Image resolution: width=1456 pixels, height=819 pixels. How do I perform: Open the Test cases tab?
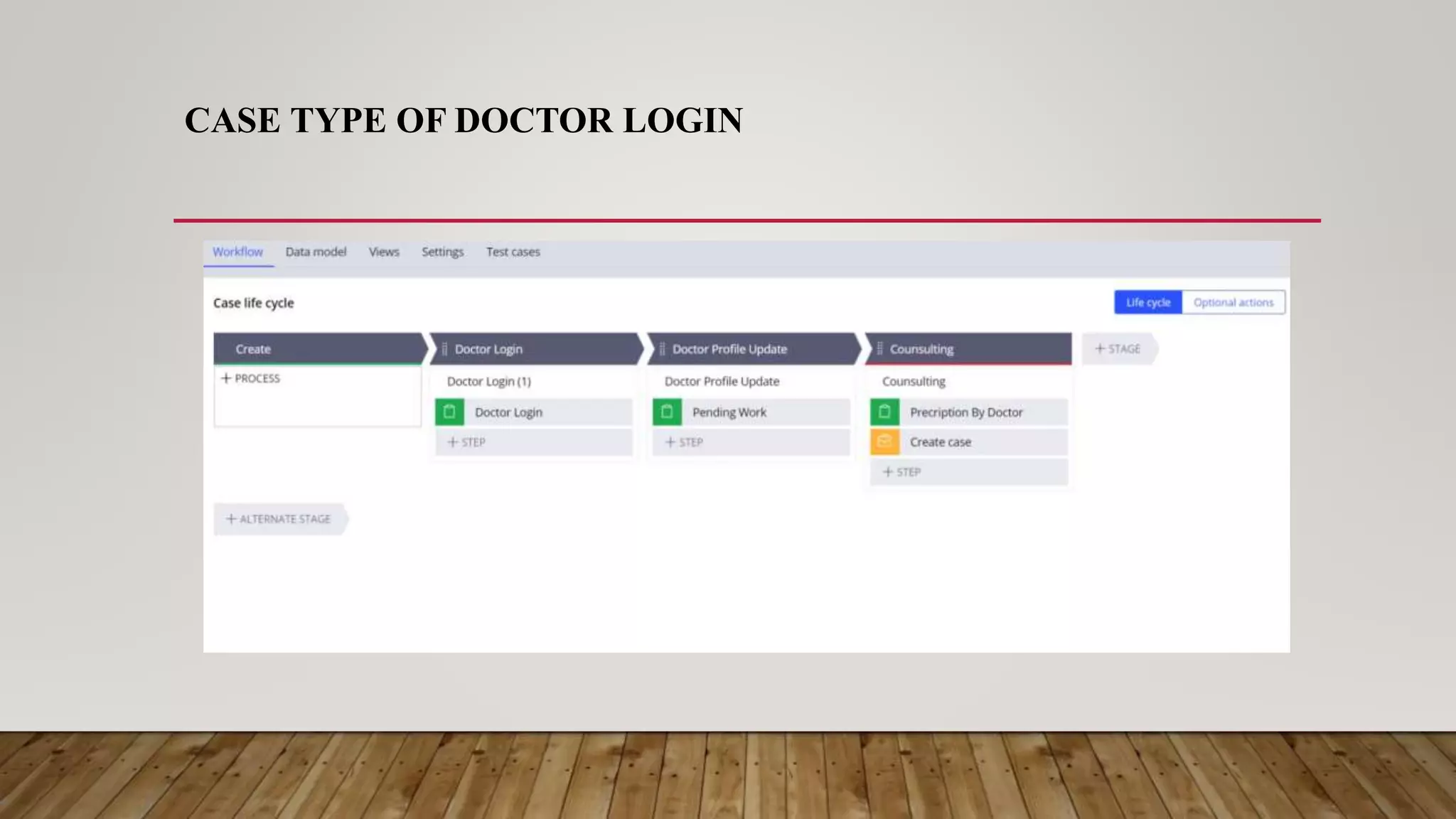click(513, 252)
